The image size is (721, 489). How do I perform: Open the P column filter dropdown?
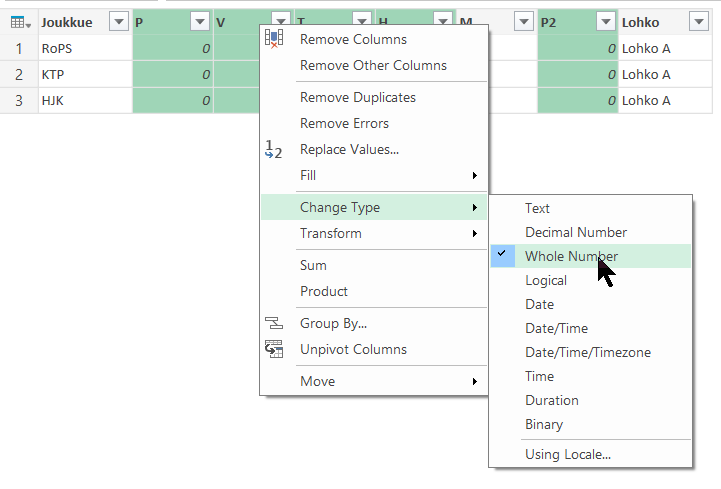click(198, 22)
